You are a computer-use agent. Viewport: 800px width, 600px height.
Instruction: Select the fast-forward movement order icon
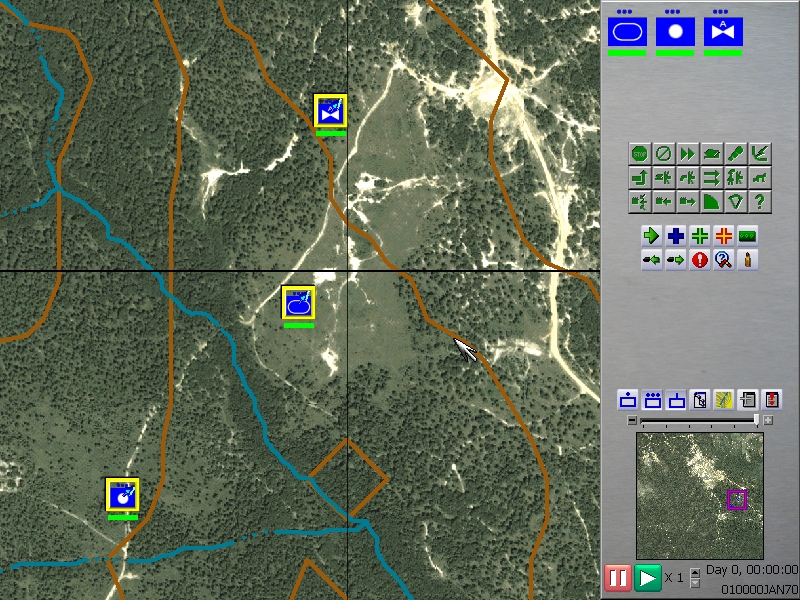687,152
